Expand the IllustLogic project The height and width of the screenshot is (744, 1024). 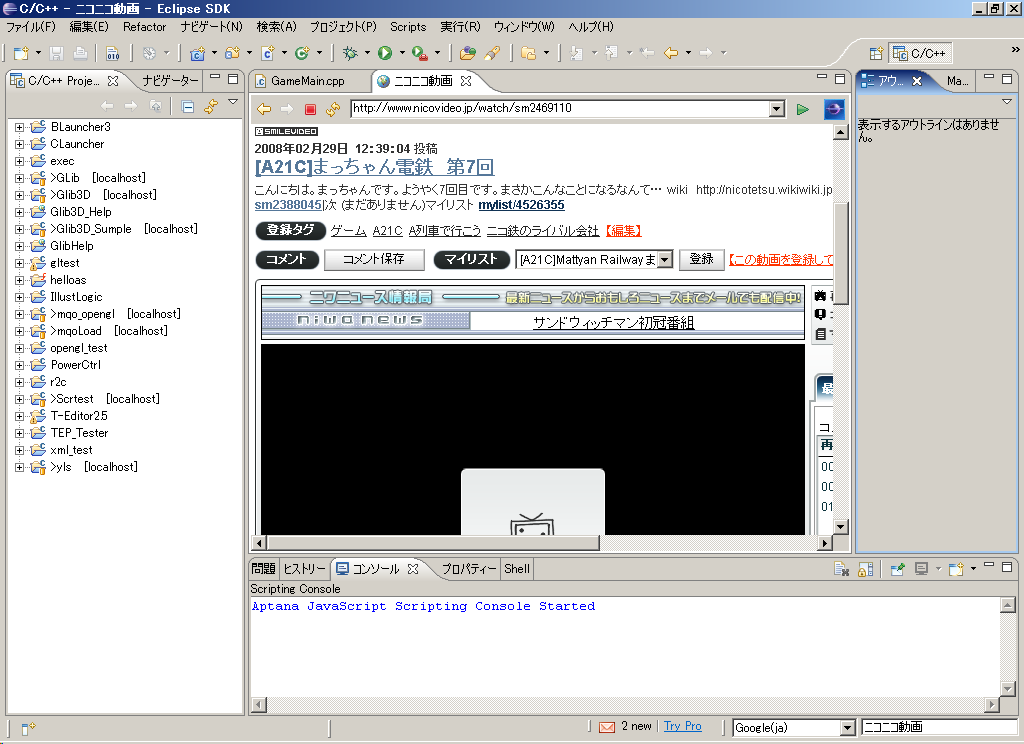(x=20, y=297)
